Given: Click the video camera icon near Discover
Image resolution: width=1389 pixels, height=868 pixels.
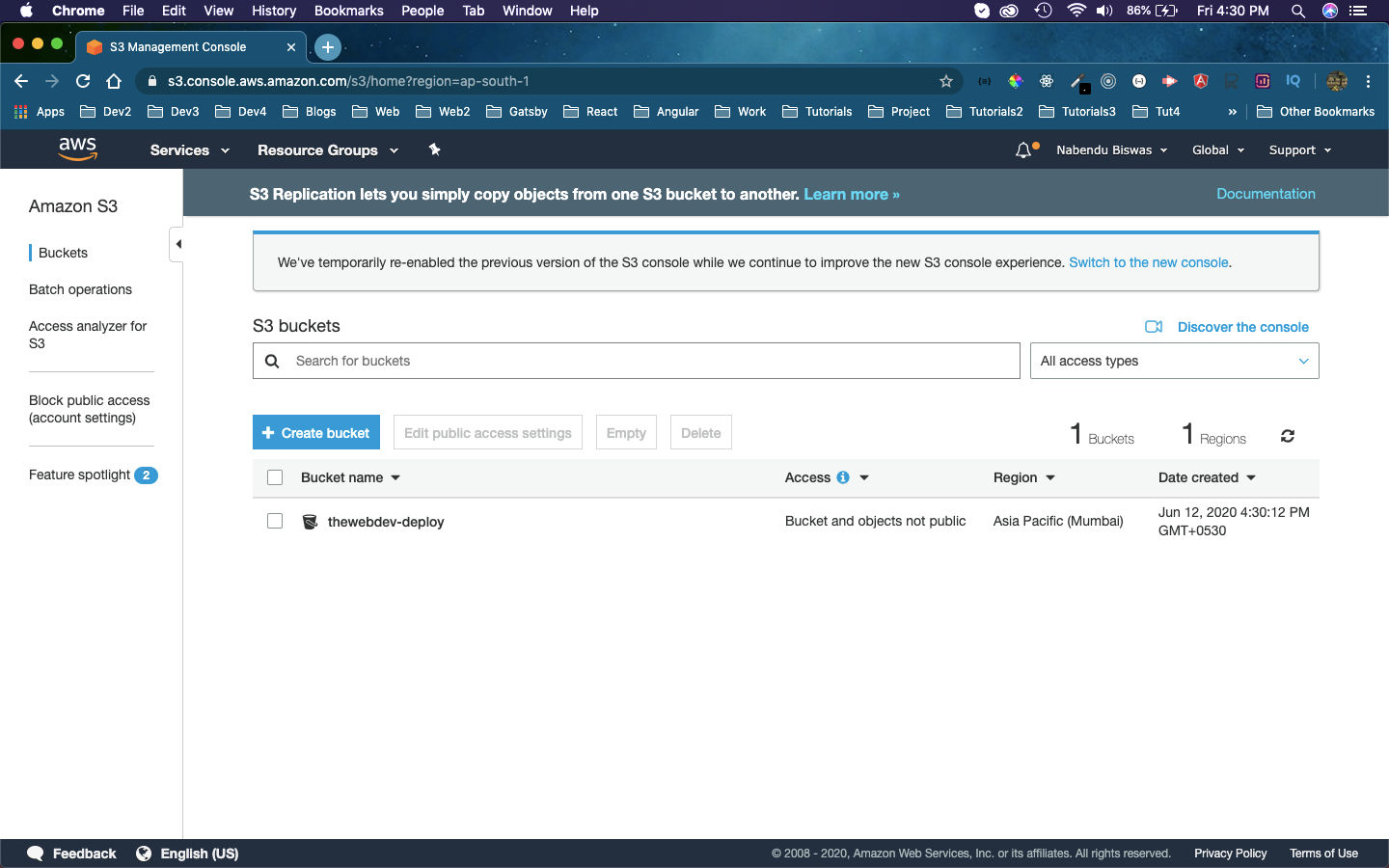Looking at the screenshot, I should pos(1154,327).
